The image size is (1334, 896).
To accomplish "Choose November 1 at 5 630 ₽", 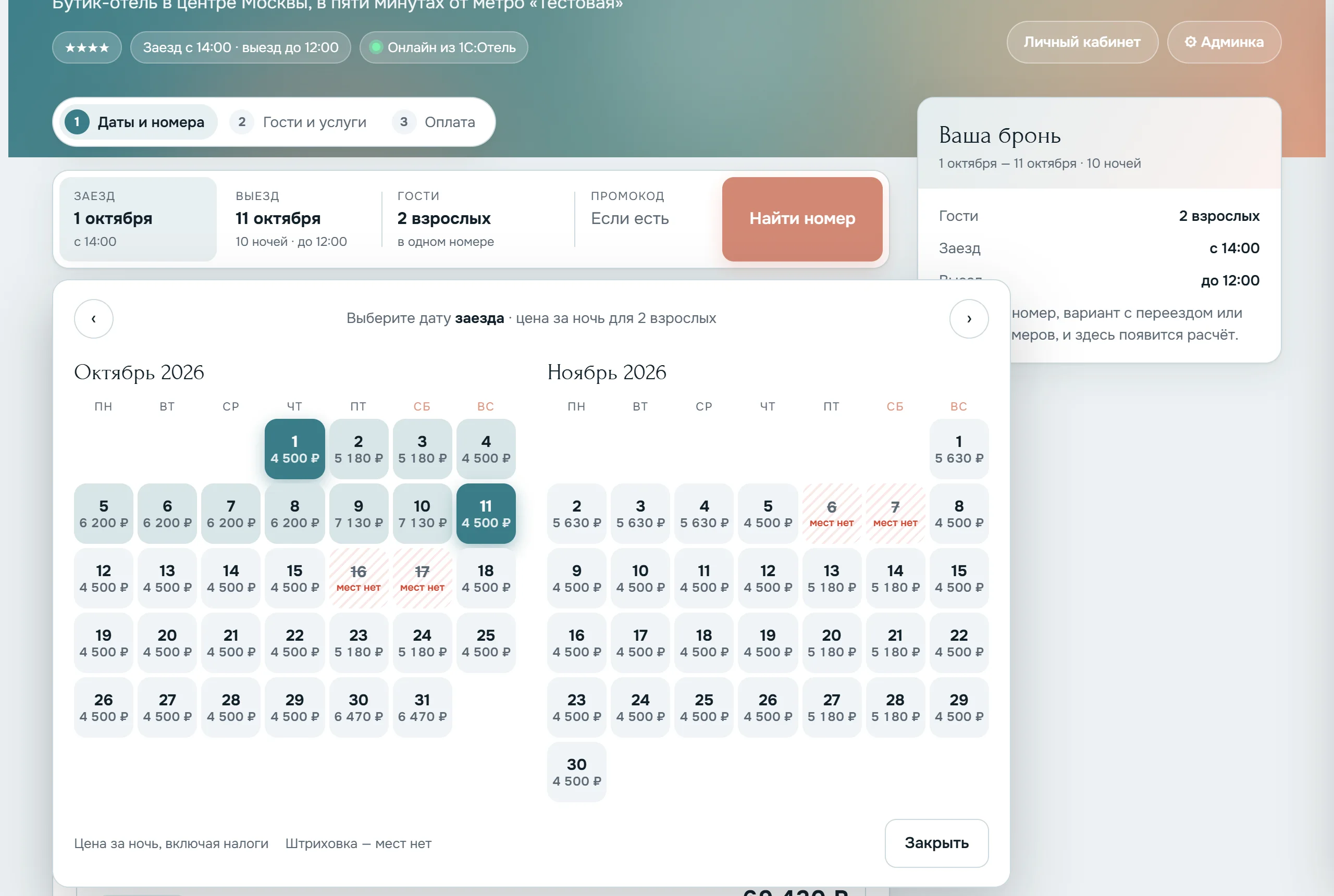I will 958,449.
